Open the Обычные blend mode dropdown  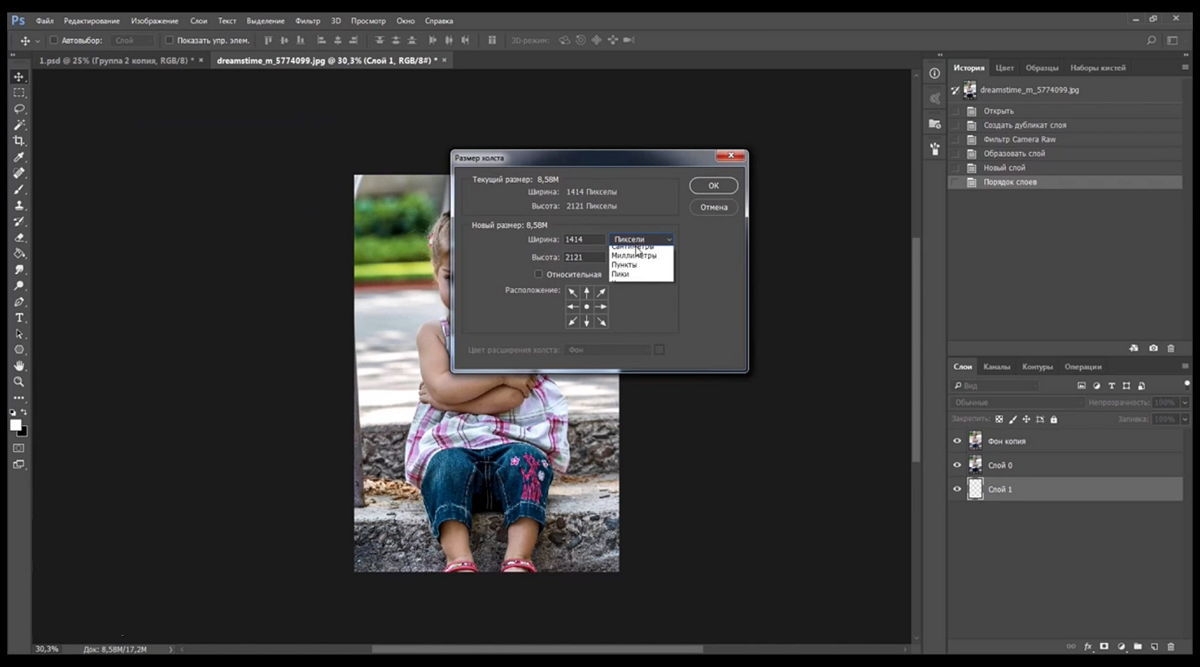(1018, 402)
